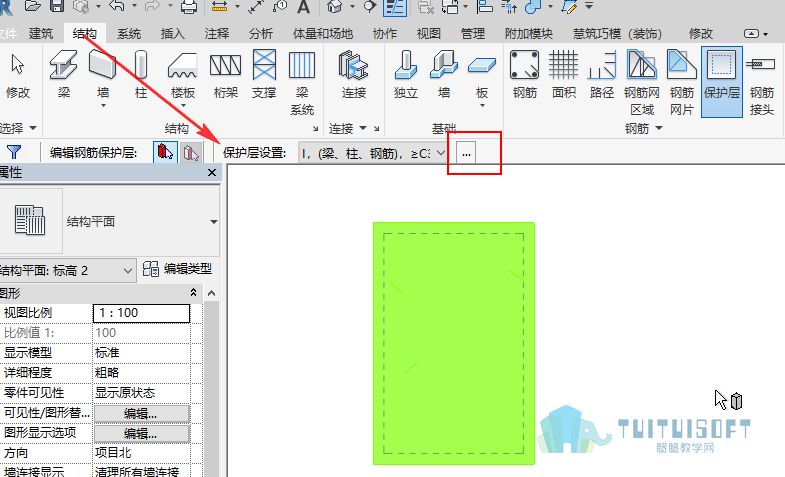Select the Brace (支撑) tool
Viewport: 785px width, 477px height.
click(264, 75)
